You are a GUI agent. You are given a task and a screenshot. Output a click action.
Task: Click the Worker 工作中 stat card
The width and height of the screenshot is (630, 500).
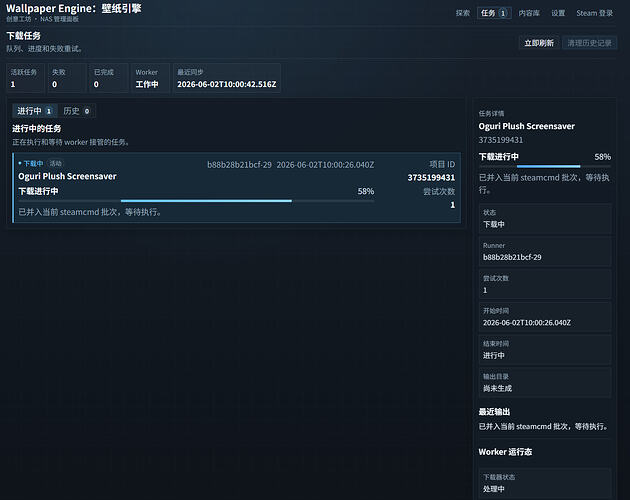150,78
